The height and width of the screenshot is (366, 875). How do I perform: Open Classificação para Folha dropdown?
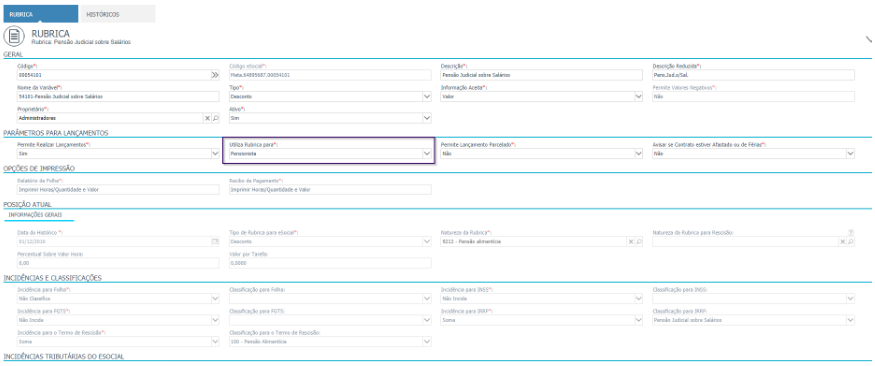click(x=427, y=299)
